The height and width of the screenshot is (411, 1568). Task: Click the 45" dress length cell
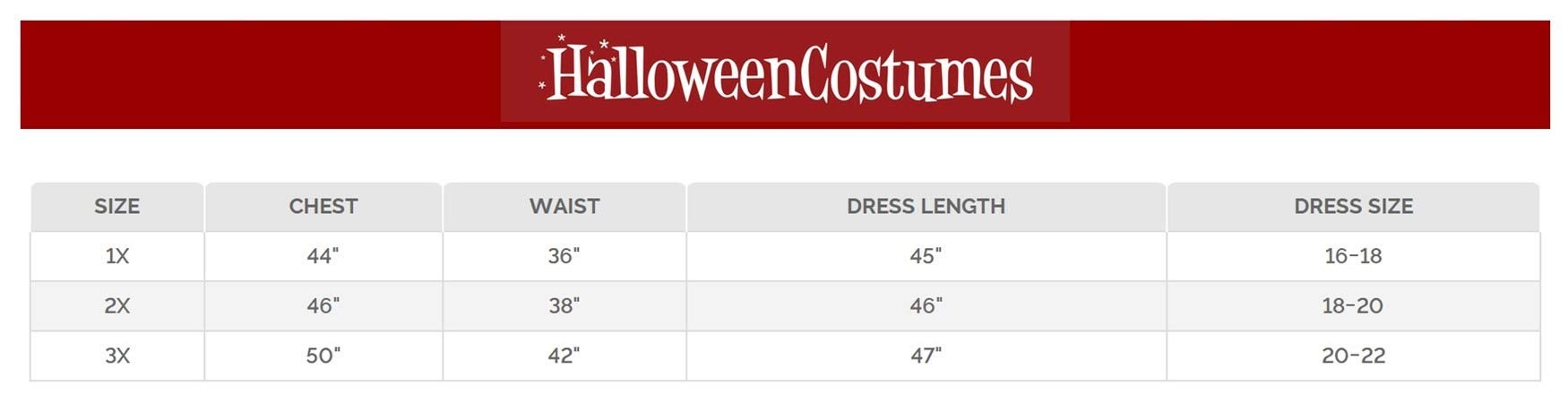(926, 256)
